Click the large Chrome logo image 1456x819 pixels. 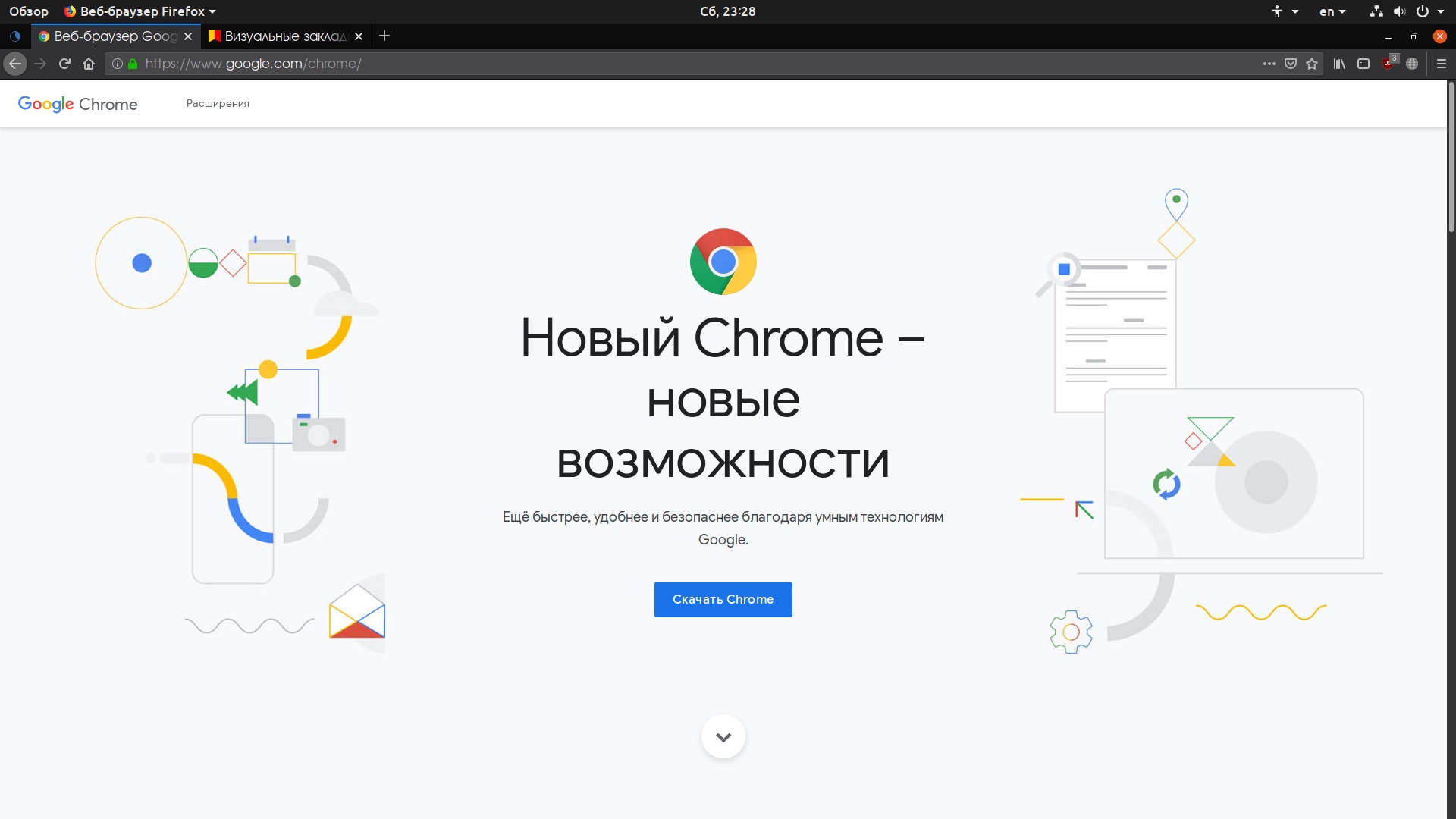coord(723,262)
